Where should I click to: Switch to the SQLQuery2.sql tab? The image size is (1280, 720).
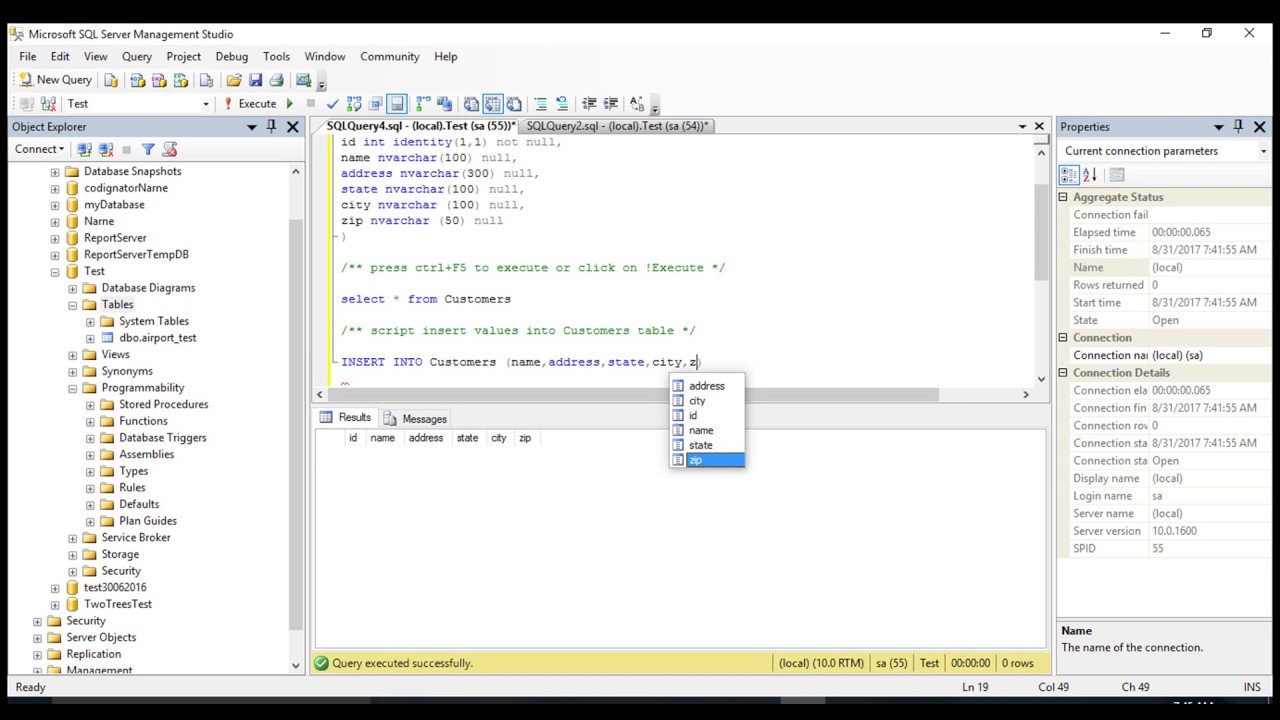pos(616,126)
